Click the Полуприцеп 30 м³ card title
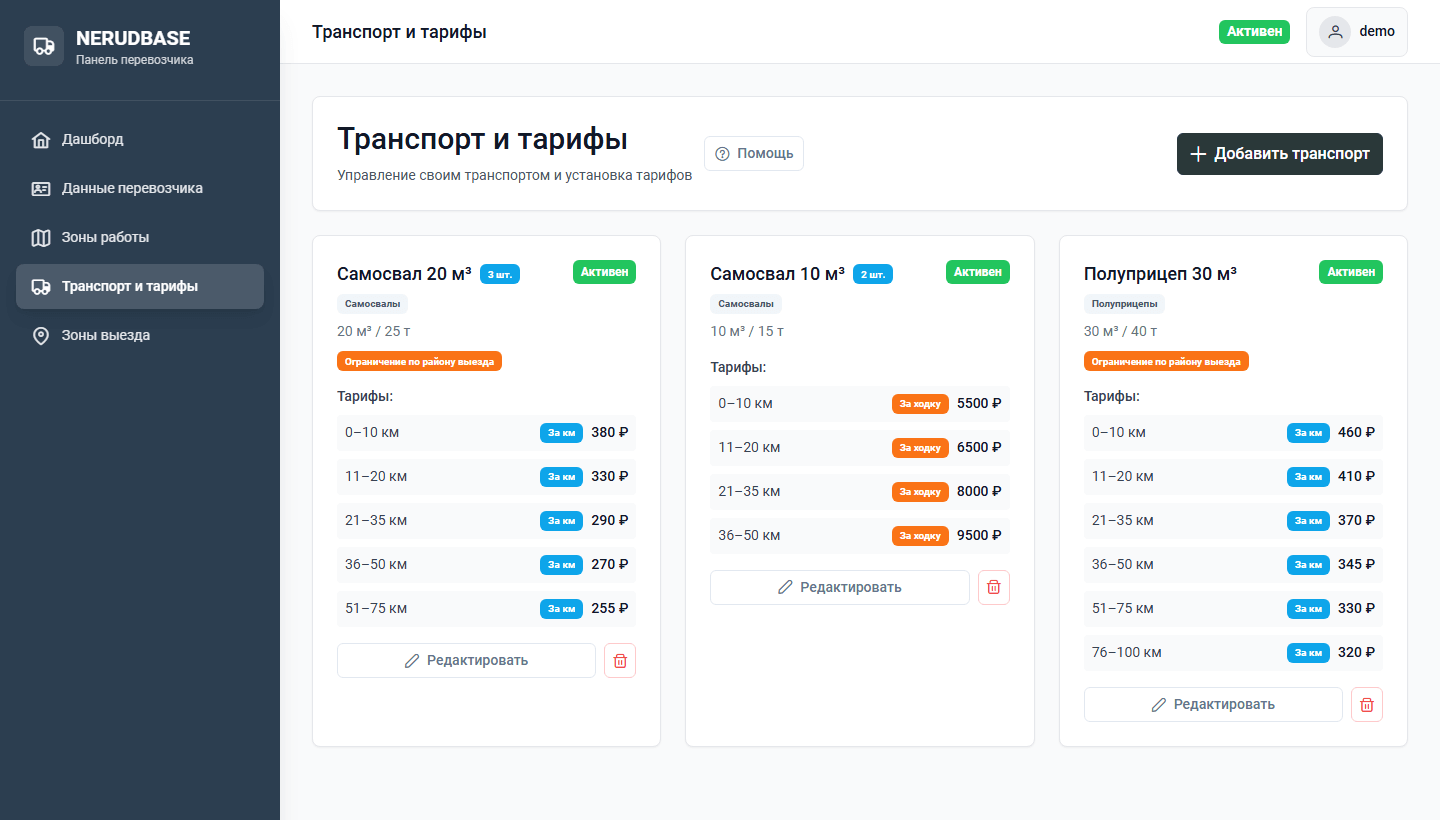Screen dimensions: 1440x820 pyautogui.click(x=1160, y=274)
